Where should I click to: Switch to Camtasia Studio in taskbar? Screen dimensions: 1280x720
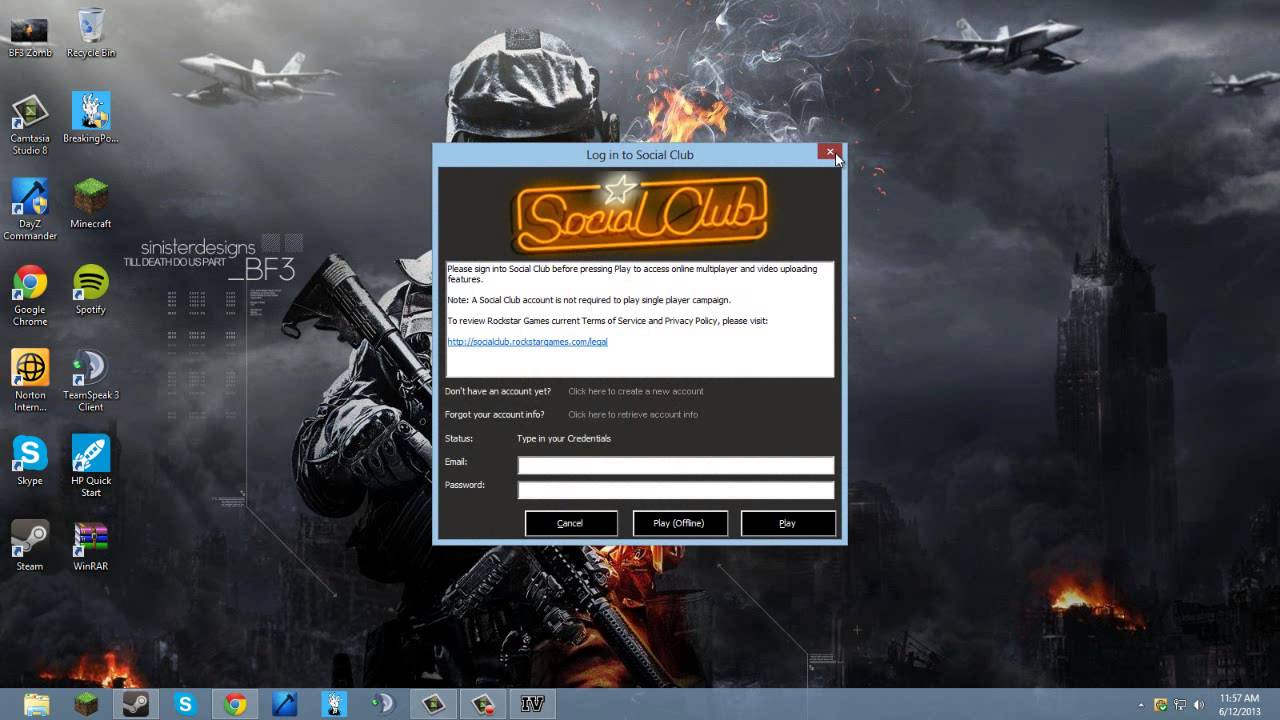[x=433, y=704]
